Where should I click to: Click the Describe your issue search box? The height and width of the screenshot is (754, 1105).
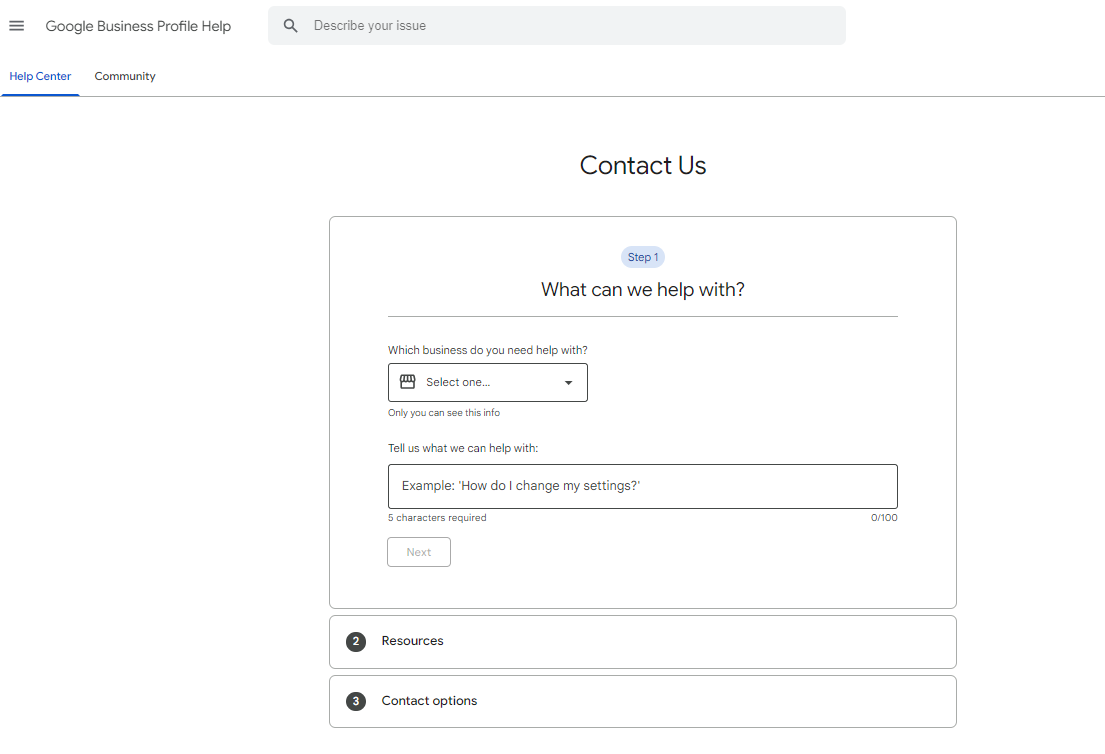pyautogui.click(x=556, y=25)
